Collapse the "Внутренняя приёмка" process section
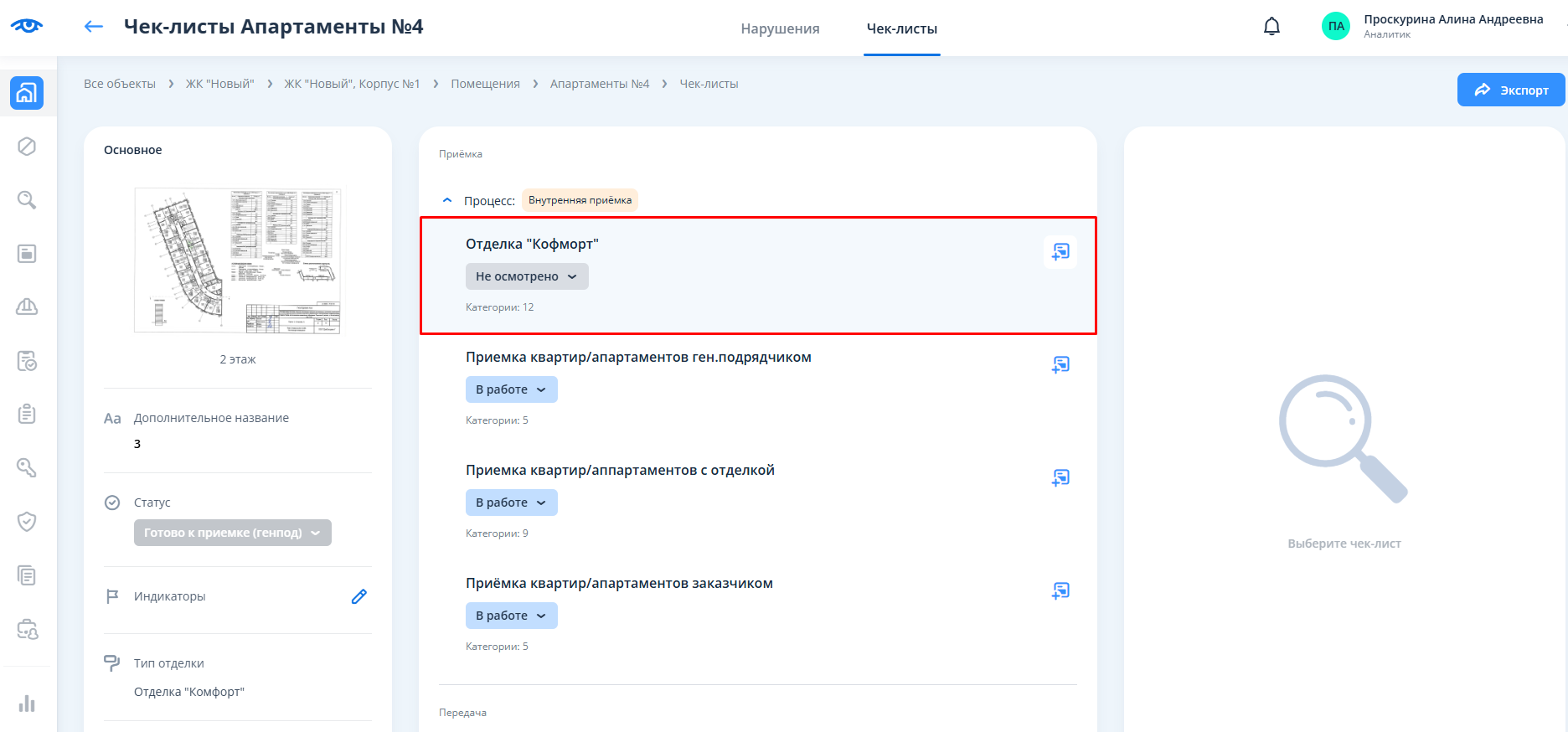1568x732 pixels. coord(447,200)
